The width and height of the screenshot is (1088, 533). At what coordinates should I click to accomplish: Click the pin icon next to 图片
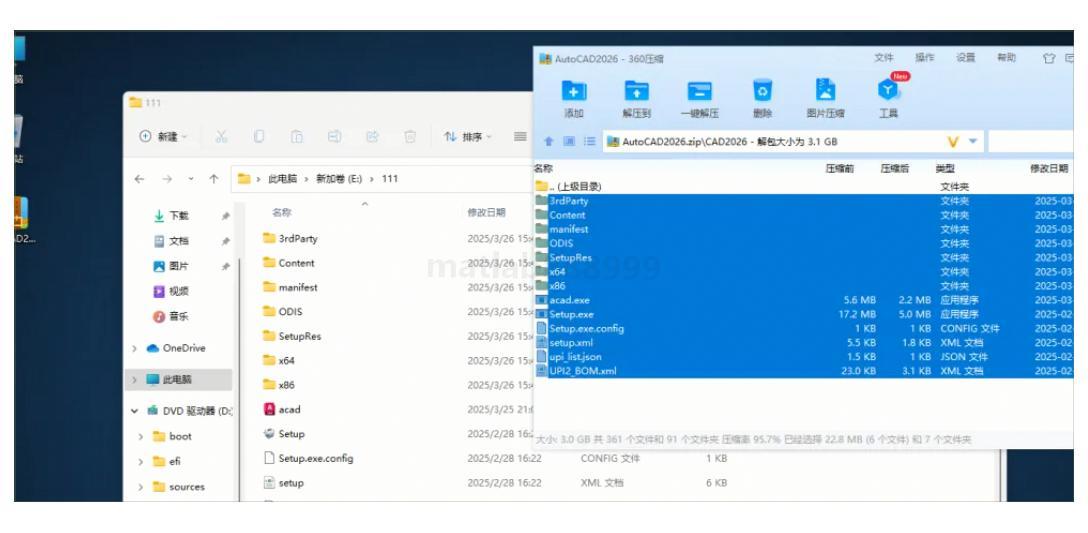[226, 266]
